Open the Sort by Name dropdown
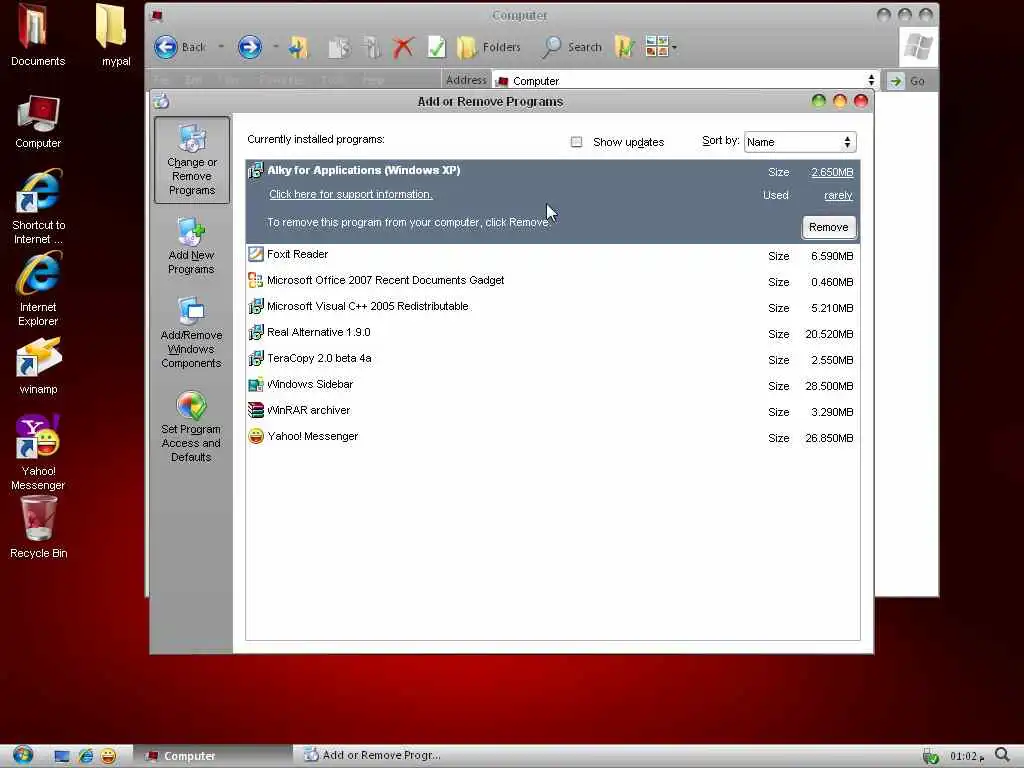Image resolution: width=1024 pixels, height=768 pixels. pyautogui.click(x=800, y=142)
